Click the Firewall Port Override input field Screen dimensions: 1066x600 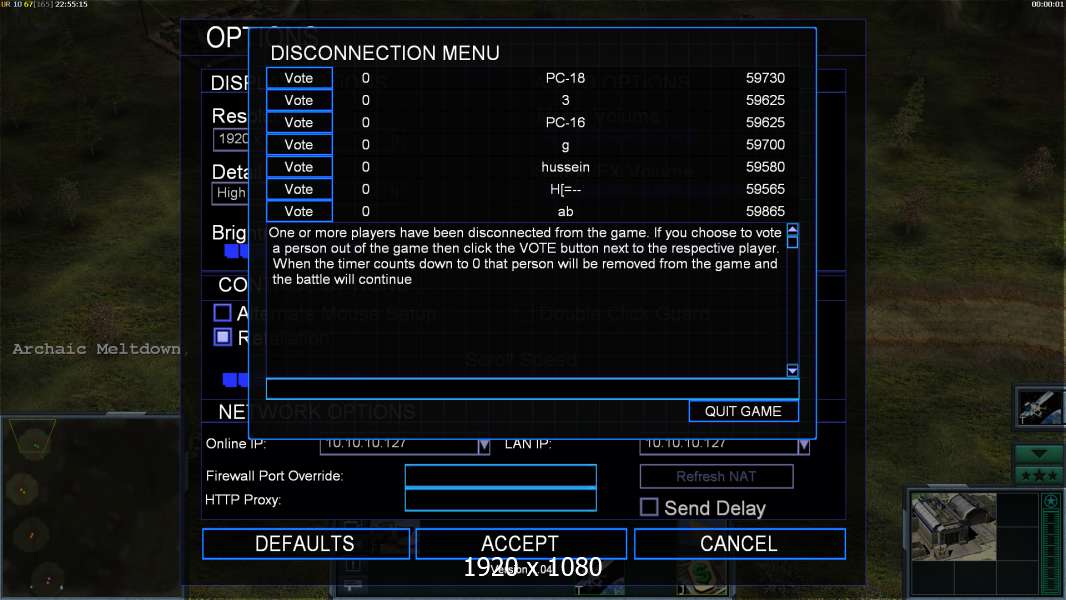500,476
